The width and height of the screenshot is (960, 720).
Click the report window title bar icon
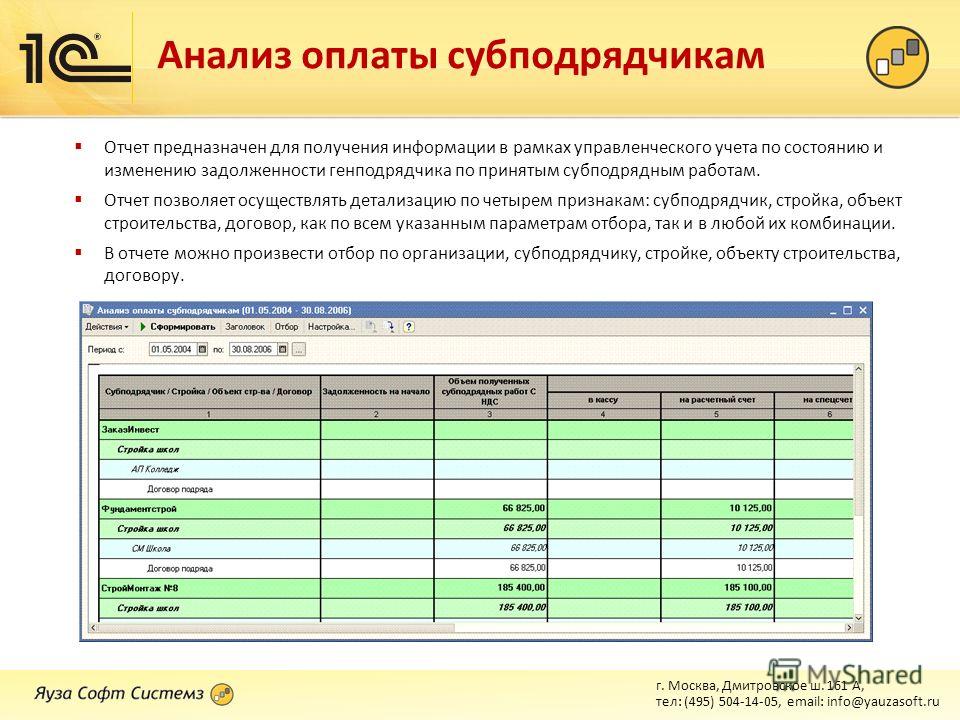pos(88,310)
